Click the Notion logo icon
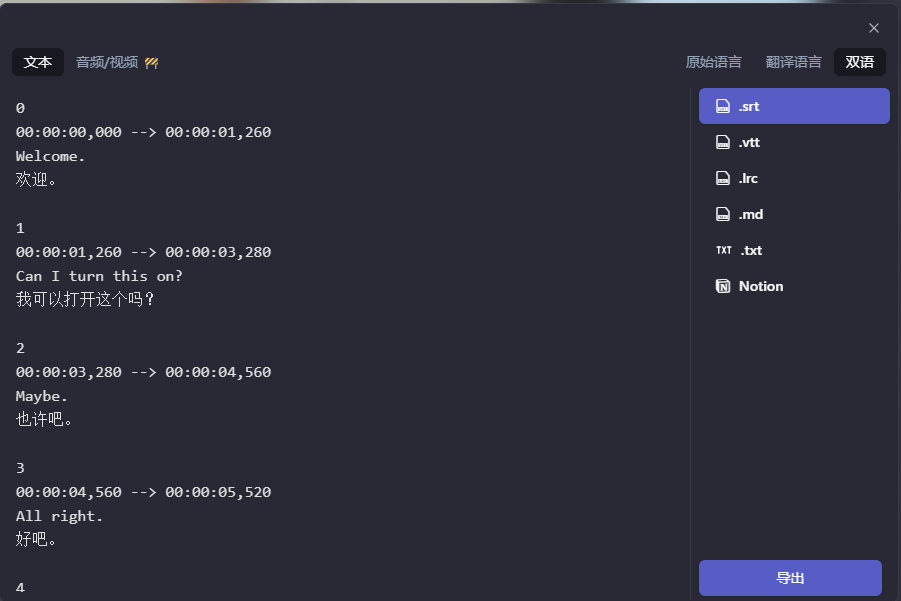This screenshot has width=901, height=601. pos(723,286)
